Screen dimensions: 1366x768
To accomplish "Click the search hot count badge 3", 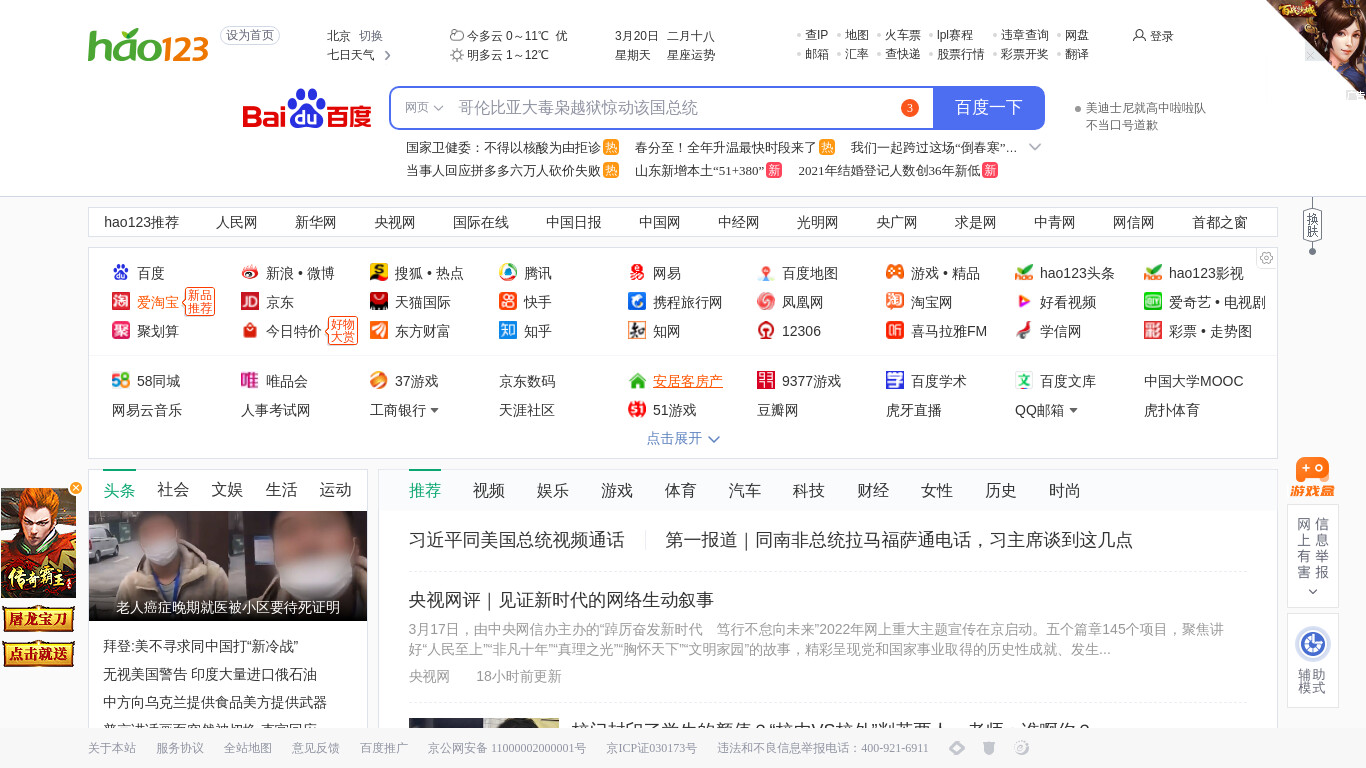I will [909, 108].
